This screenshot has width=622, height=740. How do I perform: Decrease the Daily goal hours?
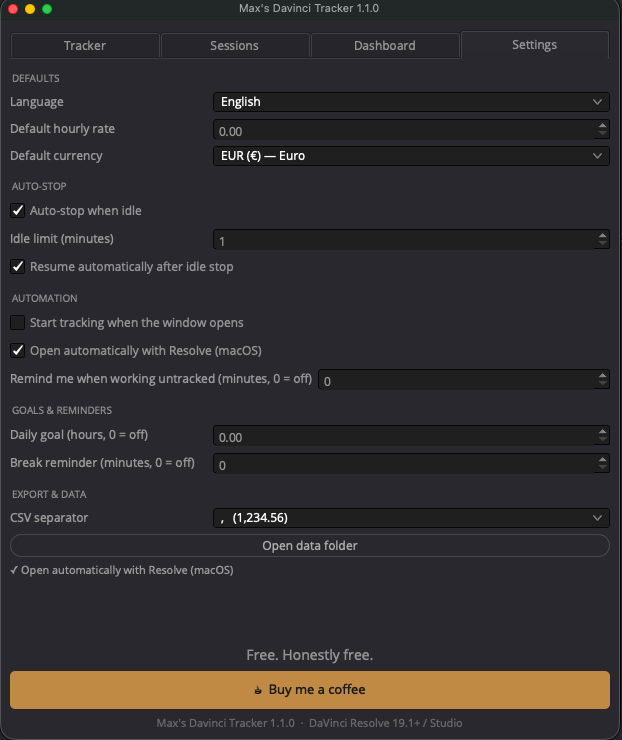pyautogui.click(x=603, y=440)
